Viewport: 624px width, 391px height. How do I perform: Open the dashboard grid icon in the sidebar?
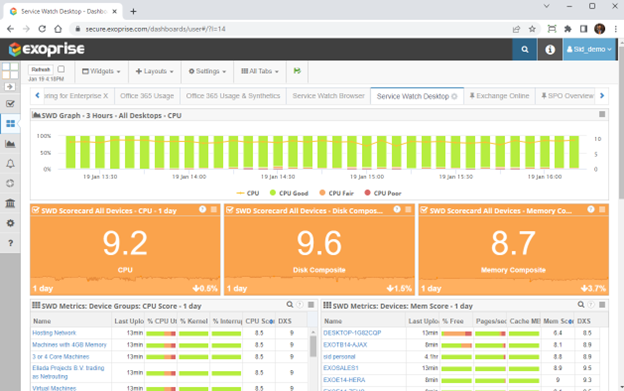pyautogui.click(x=10, y=71)
